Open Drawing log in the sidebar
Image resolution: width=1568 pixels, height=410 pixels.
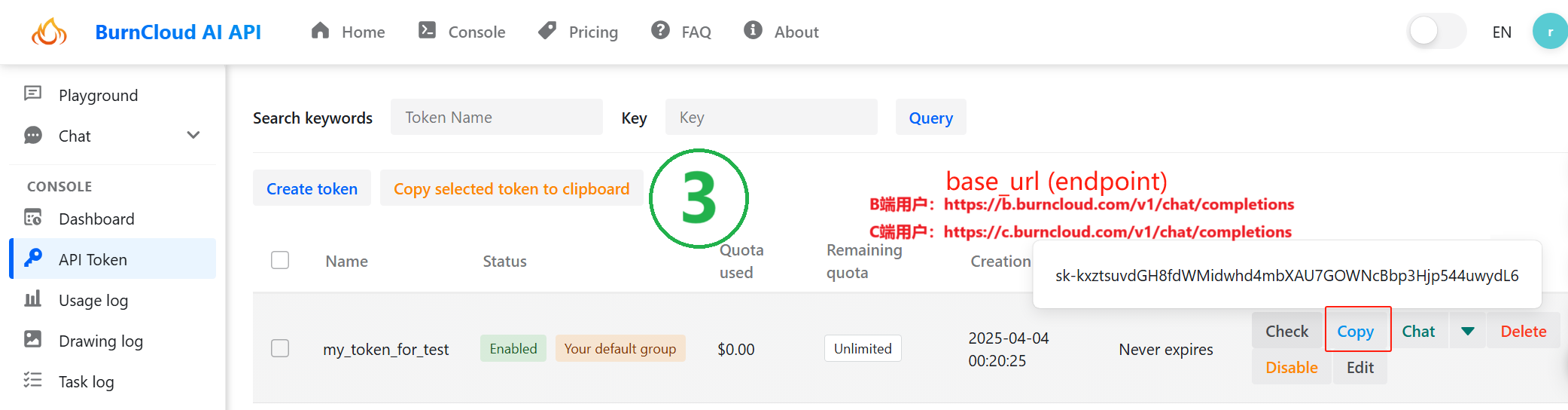coord(113,341)
